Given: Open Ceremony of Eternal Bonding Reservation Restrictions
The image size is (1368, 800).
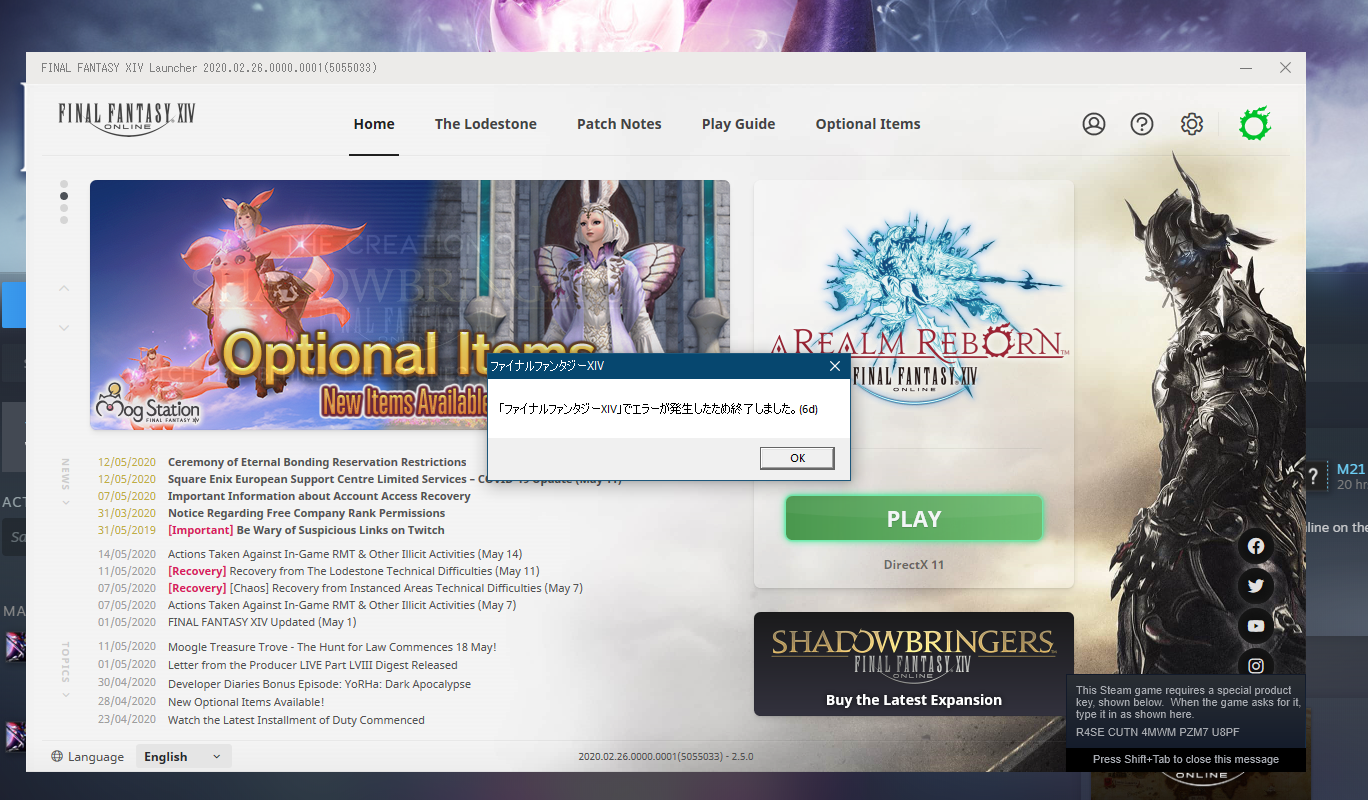Looking at the screenshot, I should pos(317,462).
